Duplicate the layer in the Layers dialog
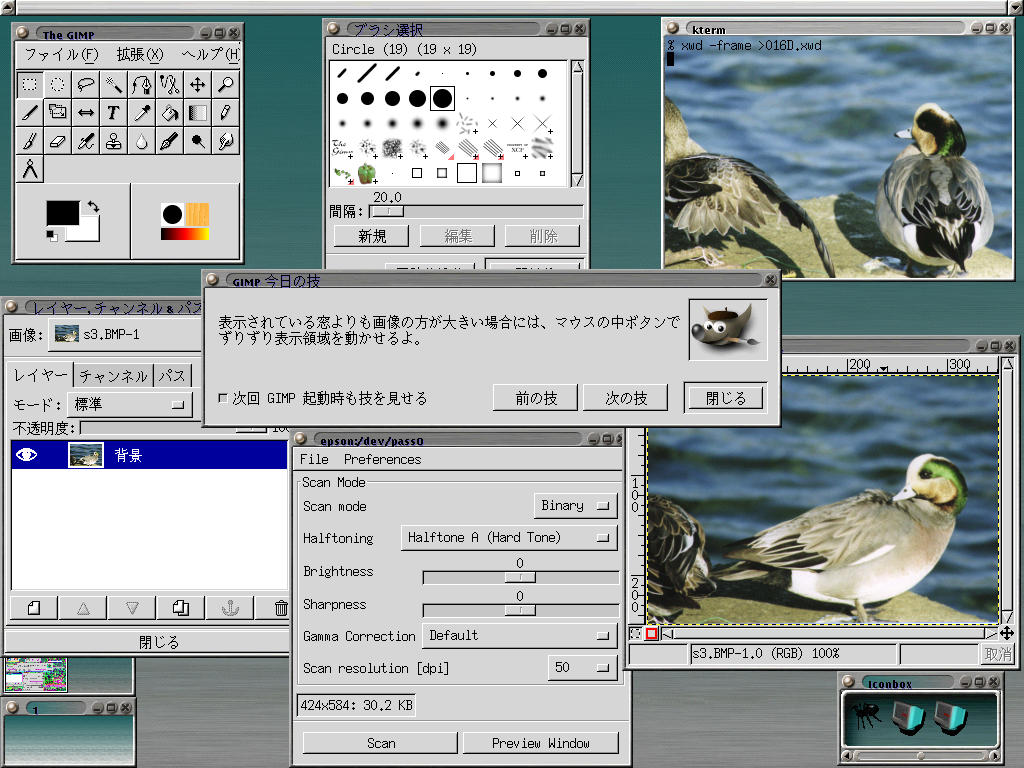This screenshot has width=1024, height=768. click(181, 608)
